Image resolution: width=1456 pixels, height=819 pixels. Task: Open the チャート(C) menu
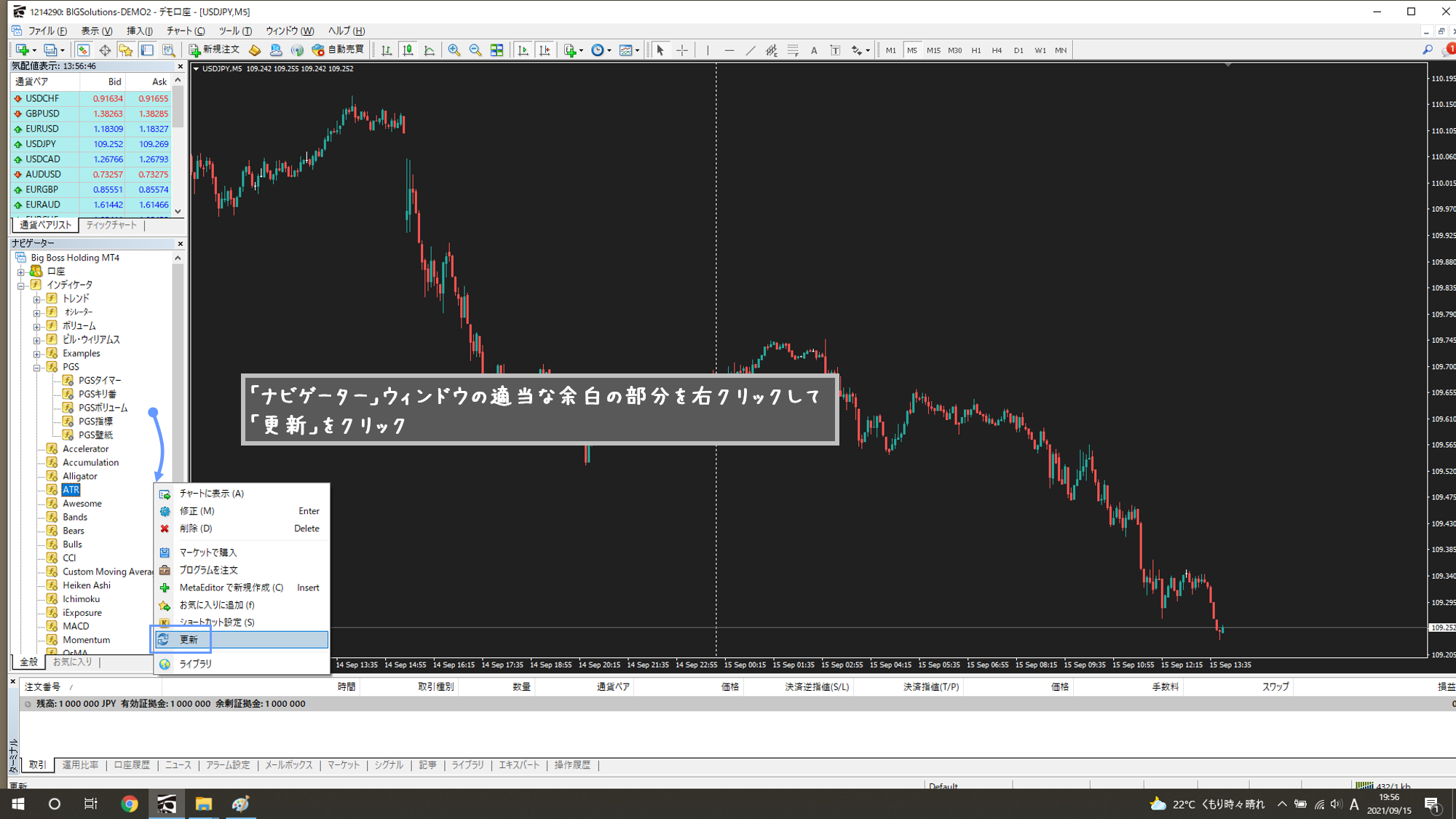[x=185, y=31]
